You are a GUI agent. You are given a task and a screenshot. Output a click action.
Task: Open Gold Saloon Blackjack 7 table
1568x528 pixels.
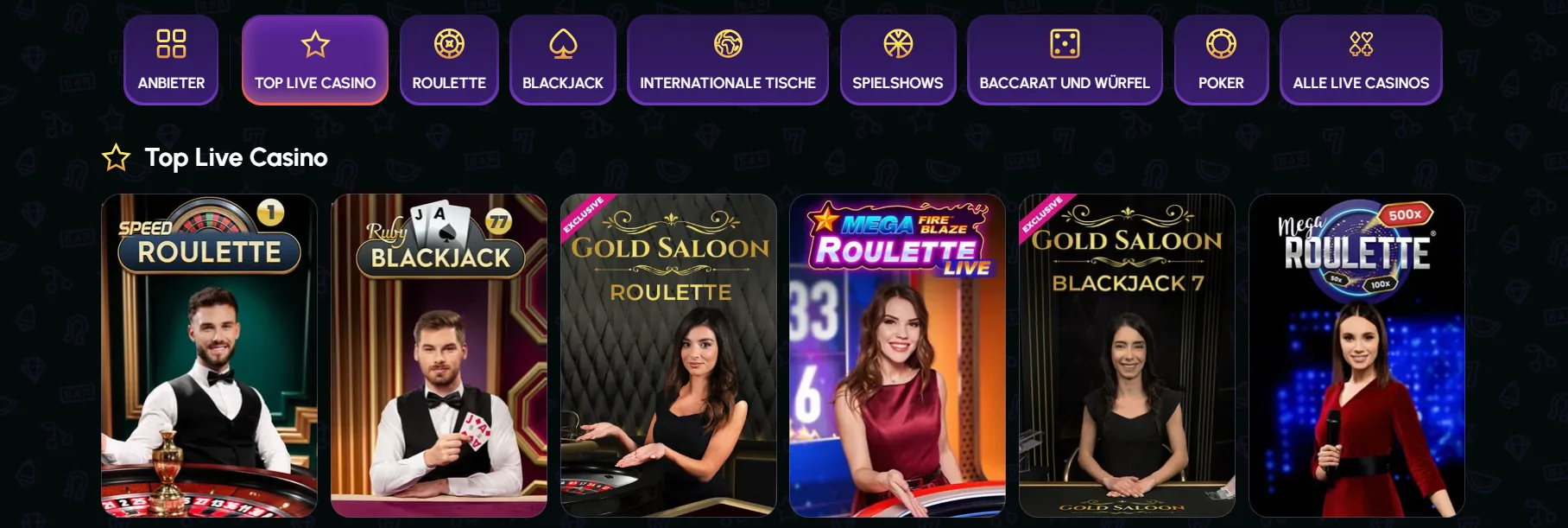pyautogui.click(x=1127, y=355)
